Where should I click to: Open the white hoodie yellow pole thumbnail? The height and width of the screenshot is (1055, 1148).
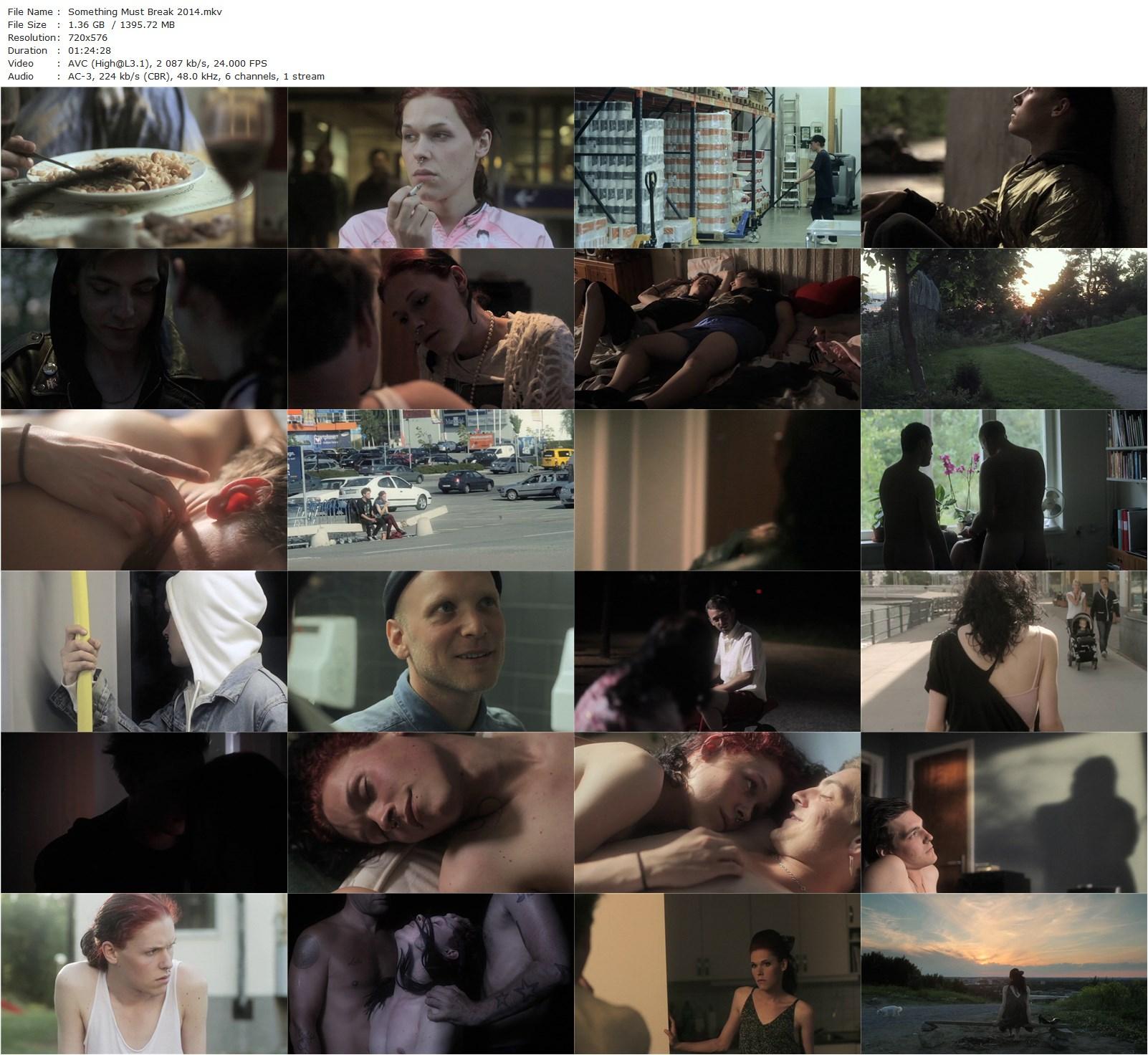point(143,651)
